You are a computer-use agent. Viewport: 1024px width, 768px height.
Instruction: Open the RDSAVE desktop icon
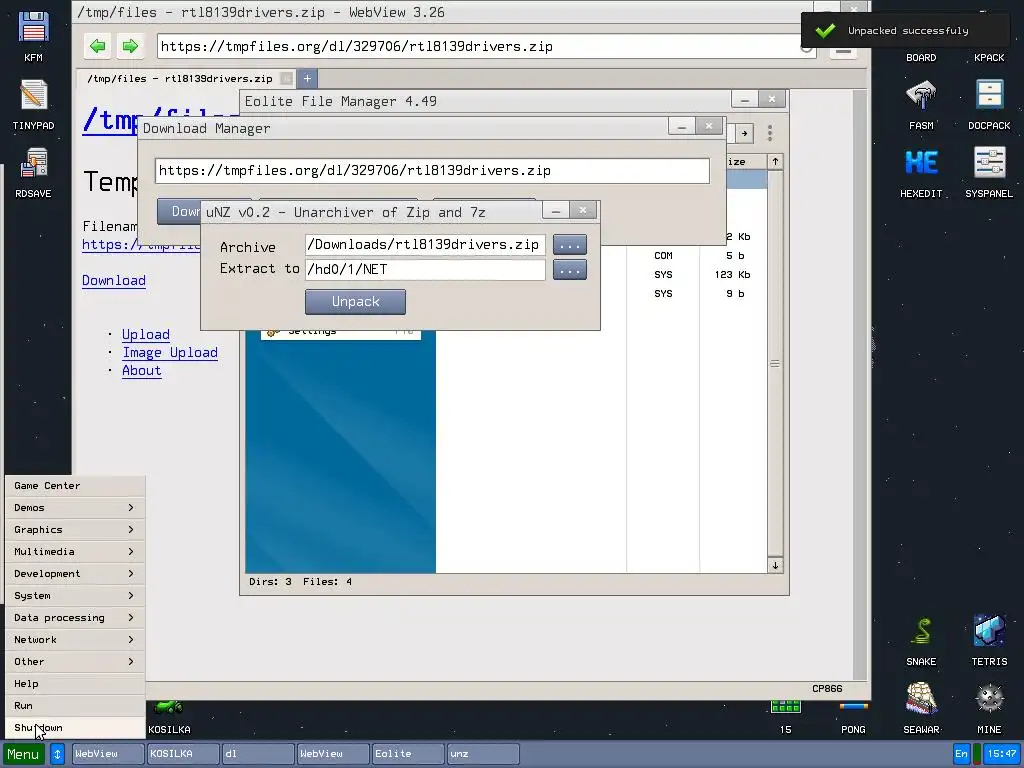tap(33, 172)
